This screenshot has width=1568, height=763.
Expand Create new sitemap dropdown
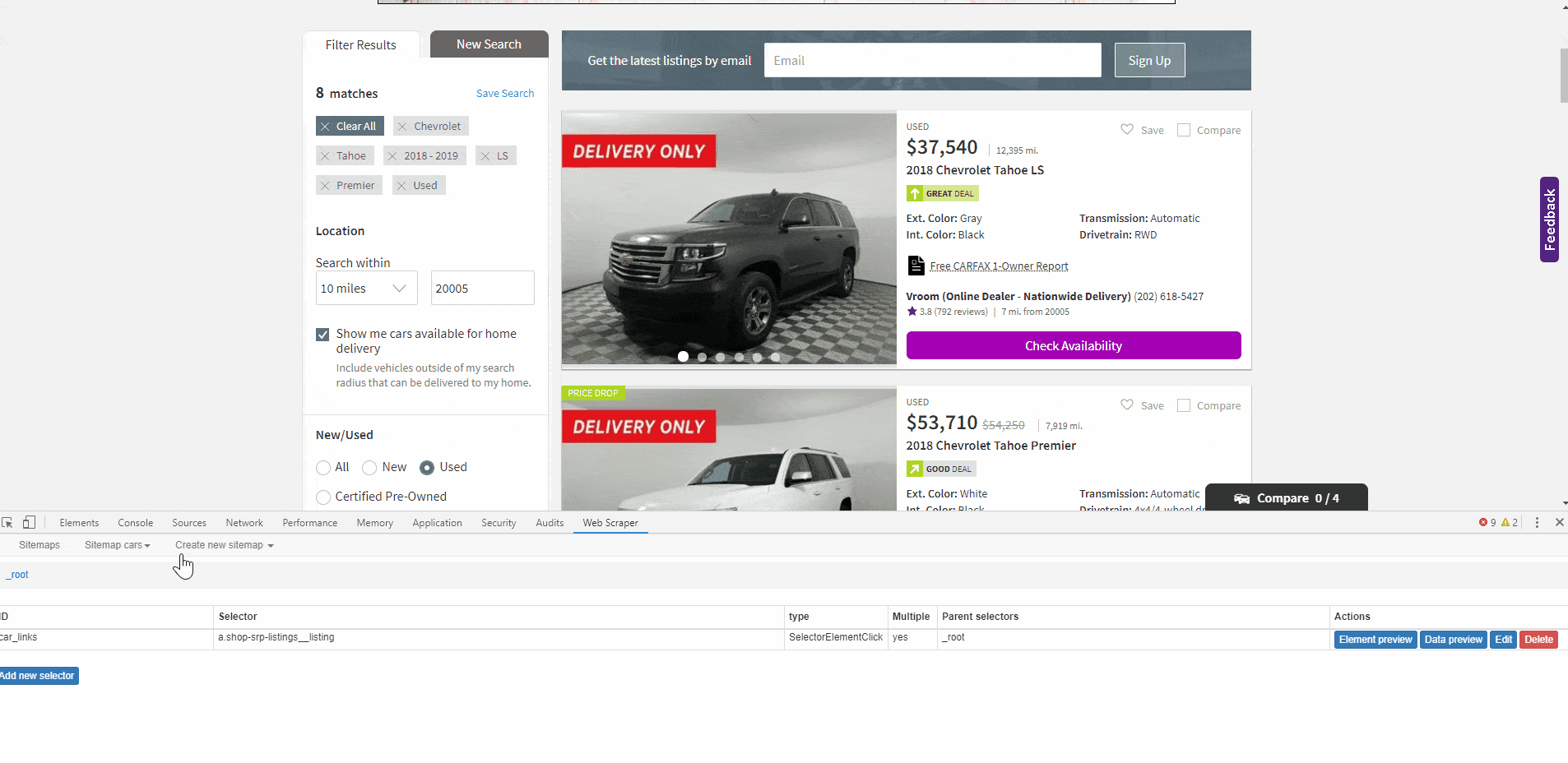coord(224,545)
